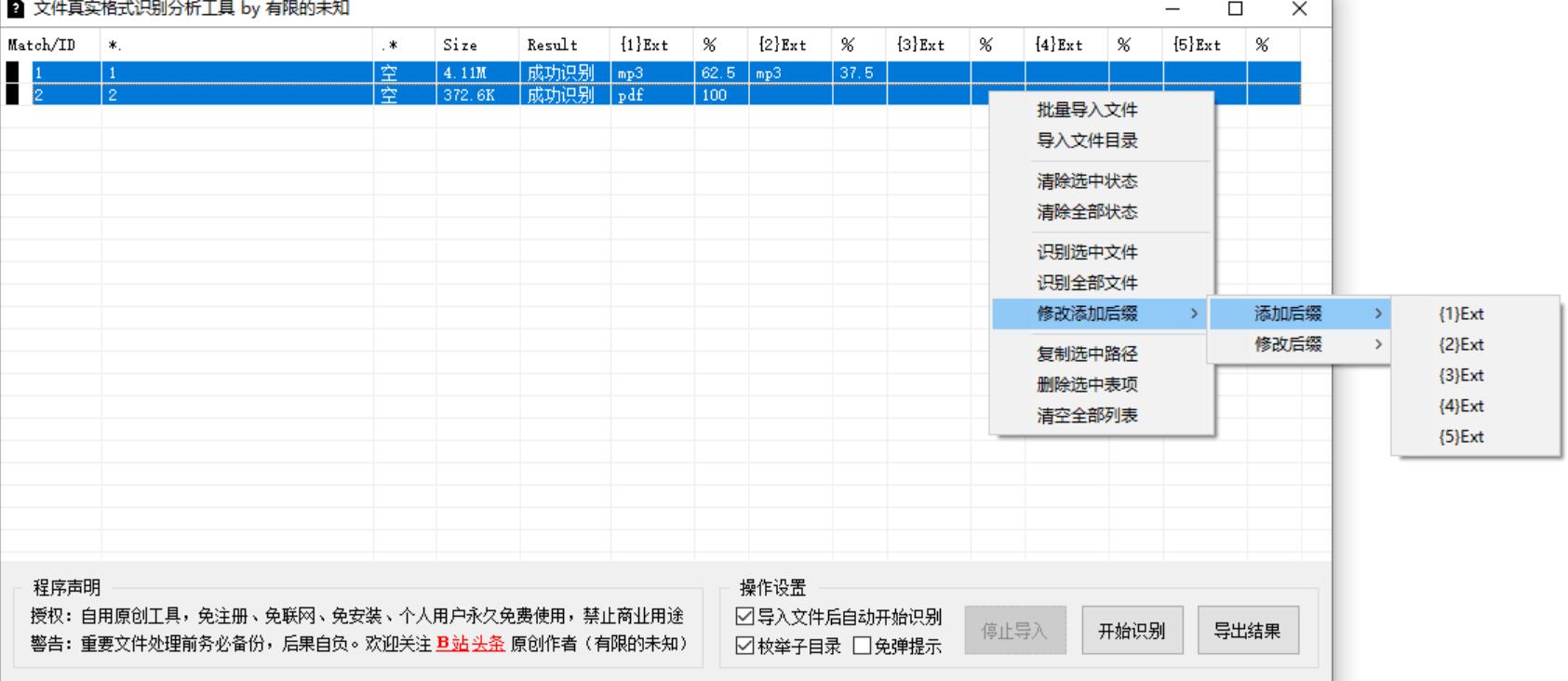Click the 开始识别 button
The image size is (1568, 681).
tap(1132, 631)
